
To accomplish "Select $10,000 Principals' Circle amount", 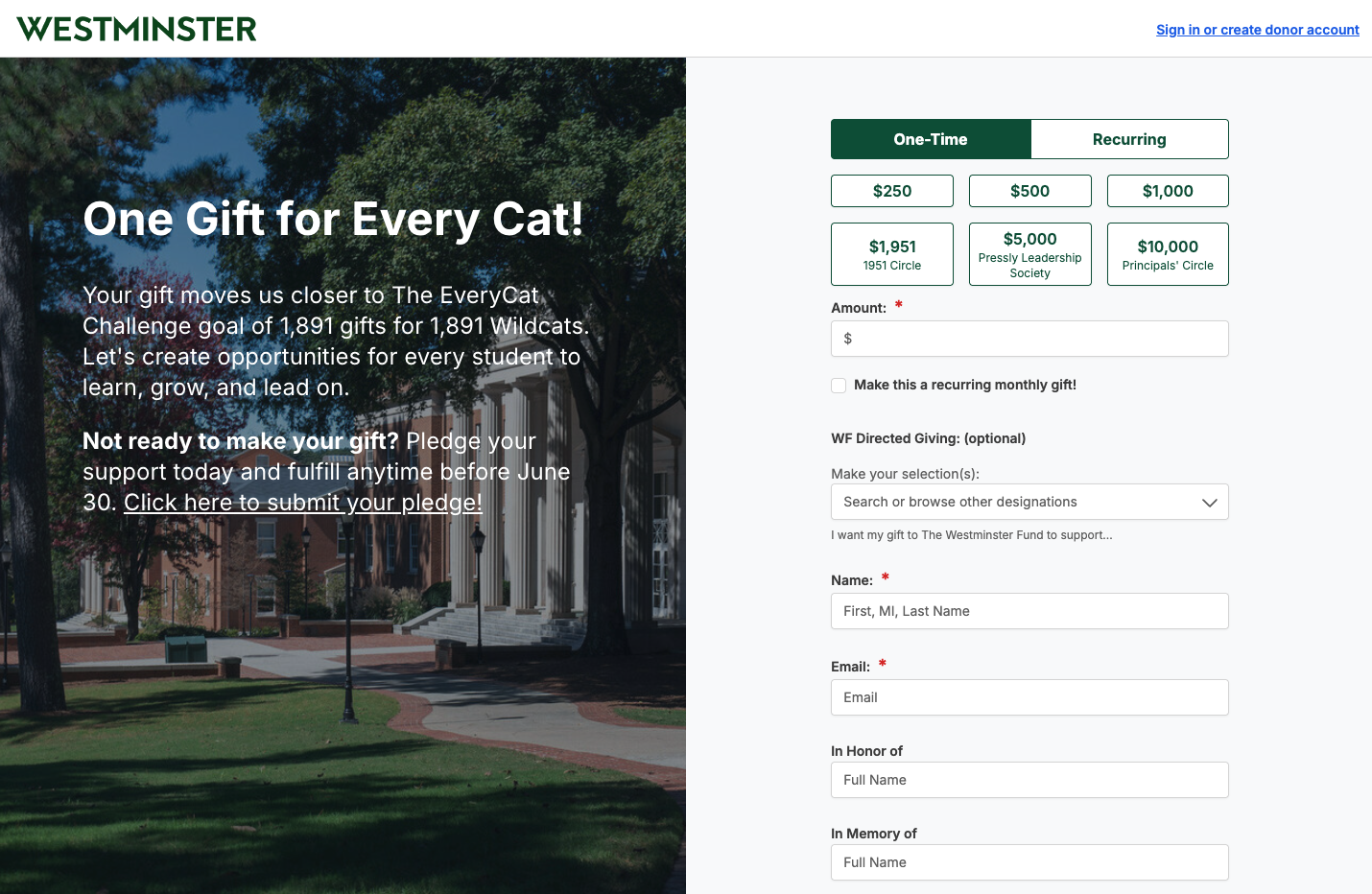I will pyautogui.click(x=1168, y=254).
